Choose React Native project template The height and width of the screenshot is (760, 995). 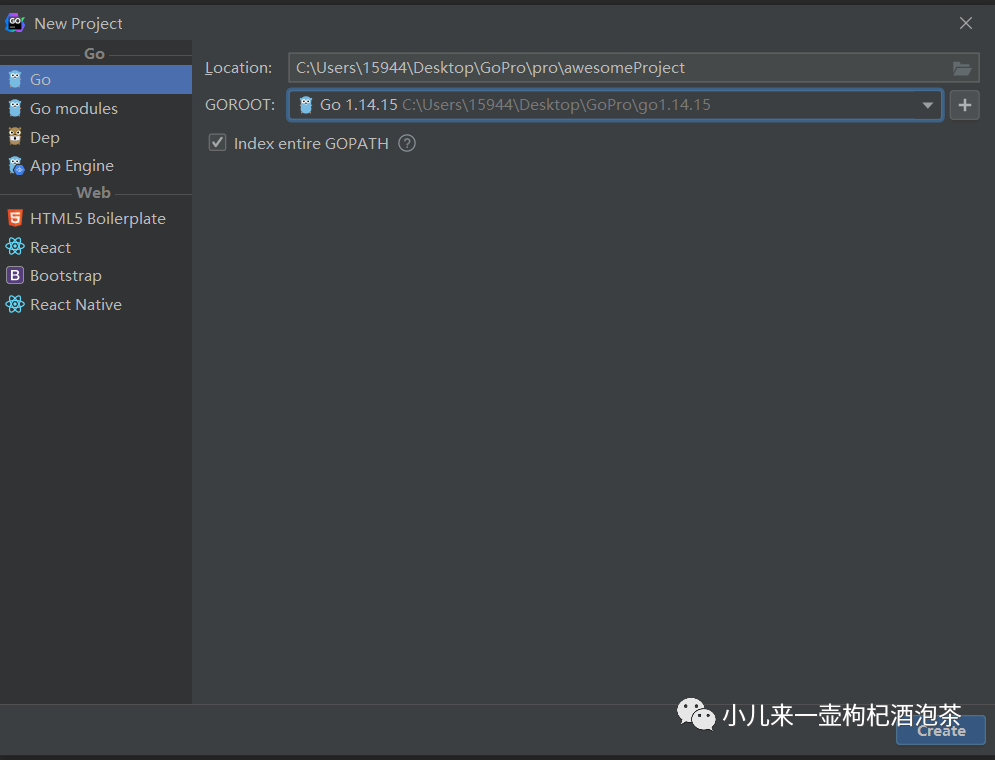pyautogui.click(x=96, y=305)
